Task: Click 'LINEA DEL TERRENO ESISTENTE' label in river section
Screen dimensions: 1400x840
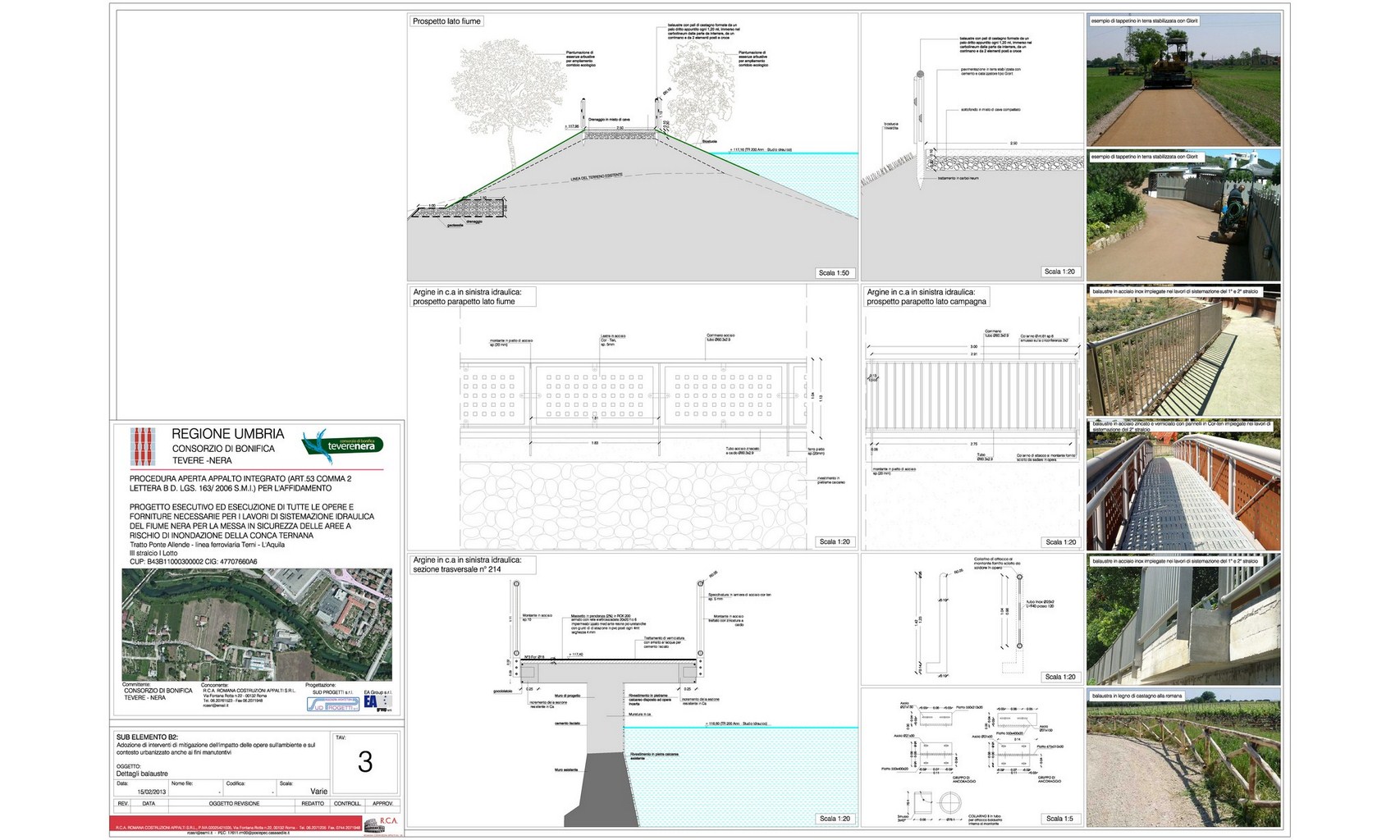Action: [x=597, y=177]
